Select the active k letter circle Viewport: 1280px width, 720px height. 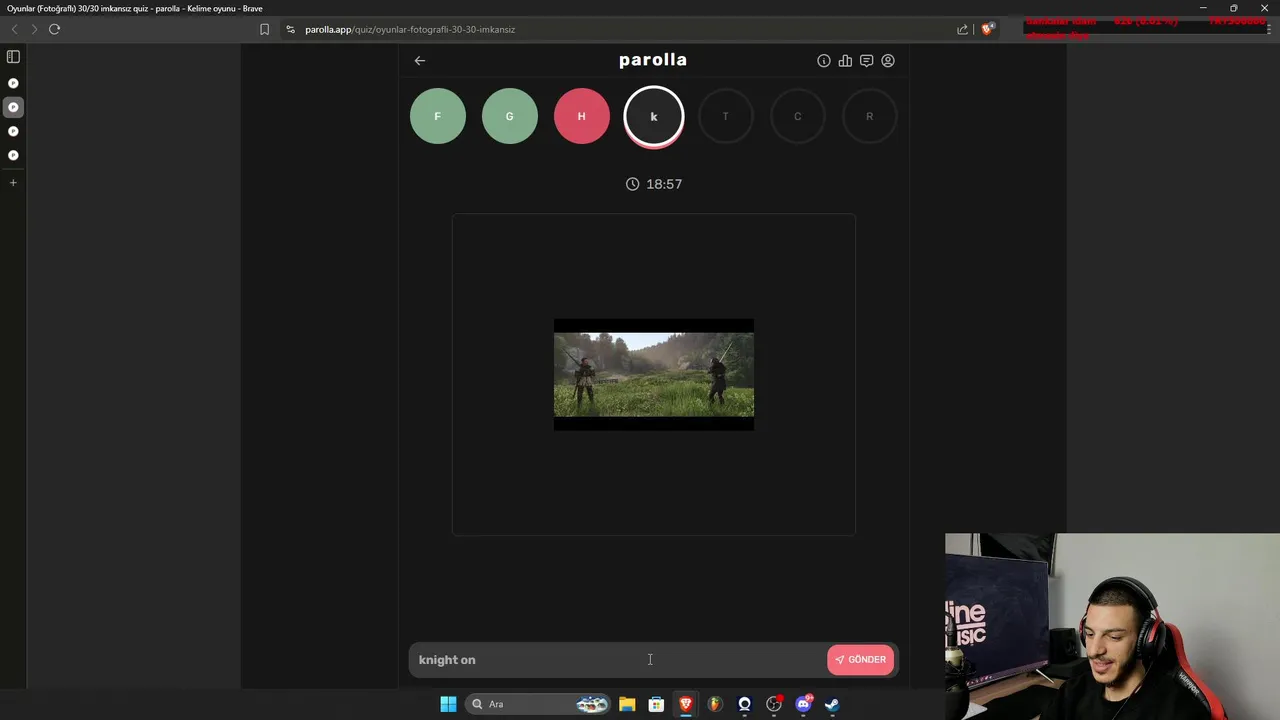[x=654, y=116]
